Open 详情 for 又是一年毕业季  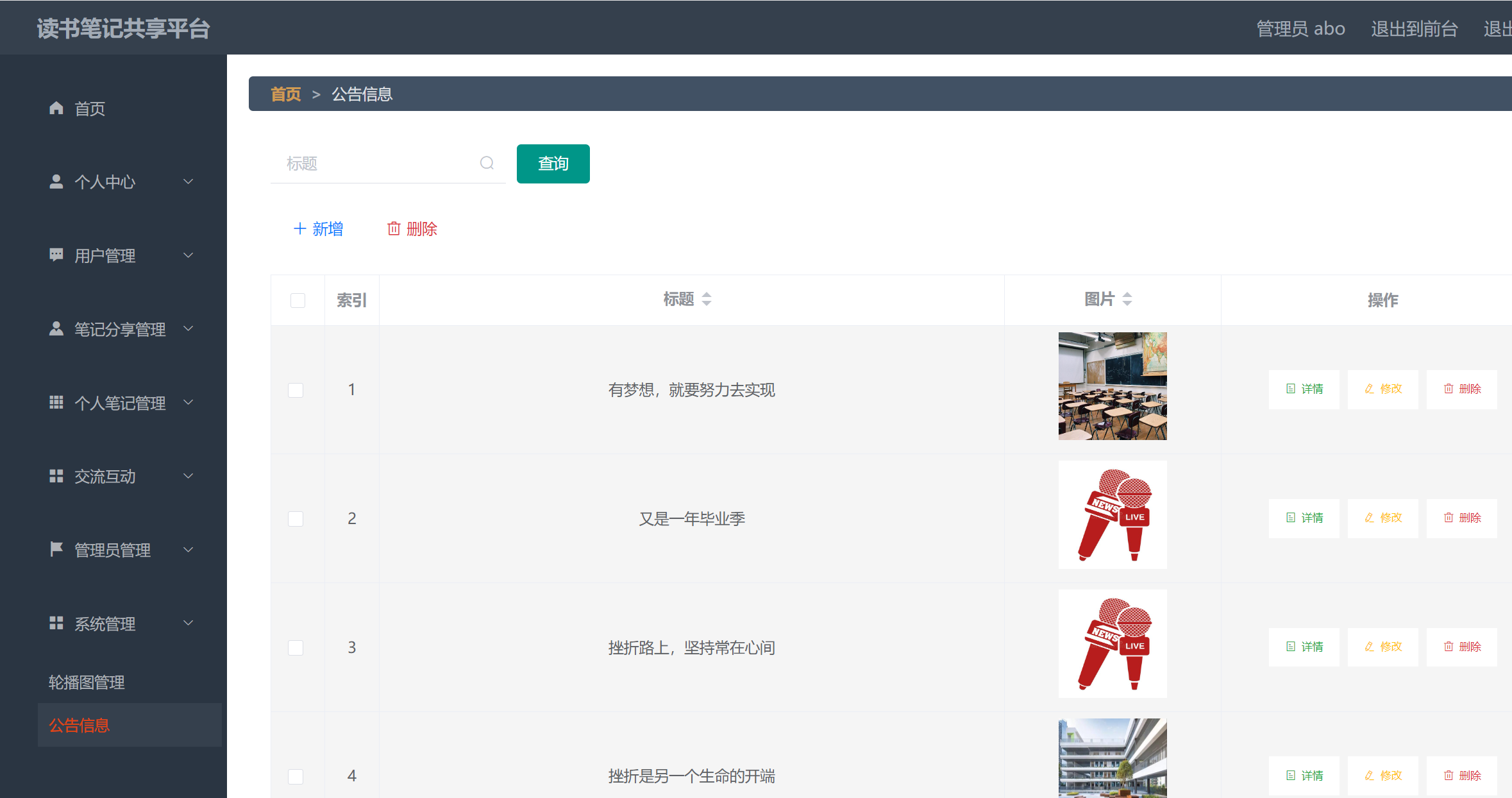click(1304, 518)
